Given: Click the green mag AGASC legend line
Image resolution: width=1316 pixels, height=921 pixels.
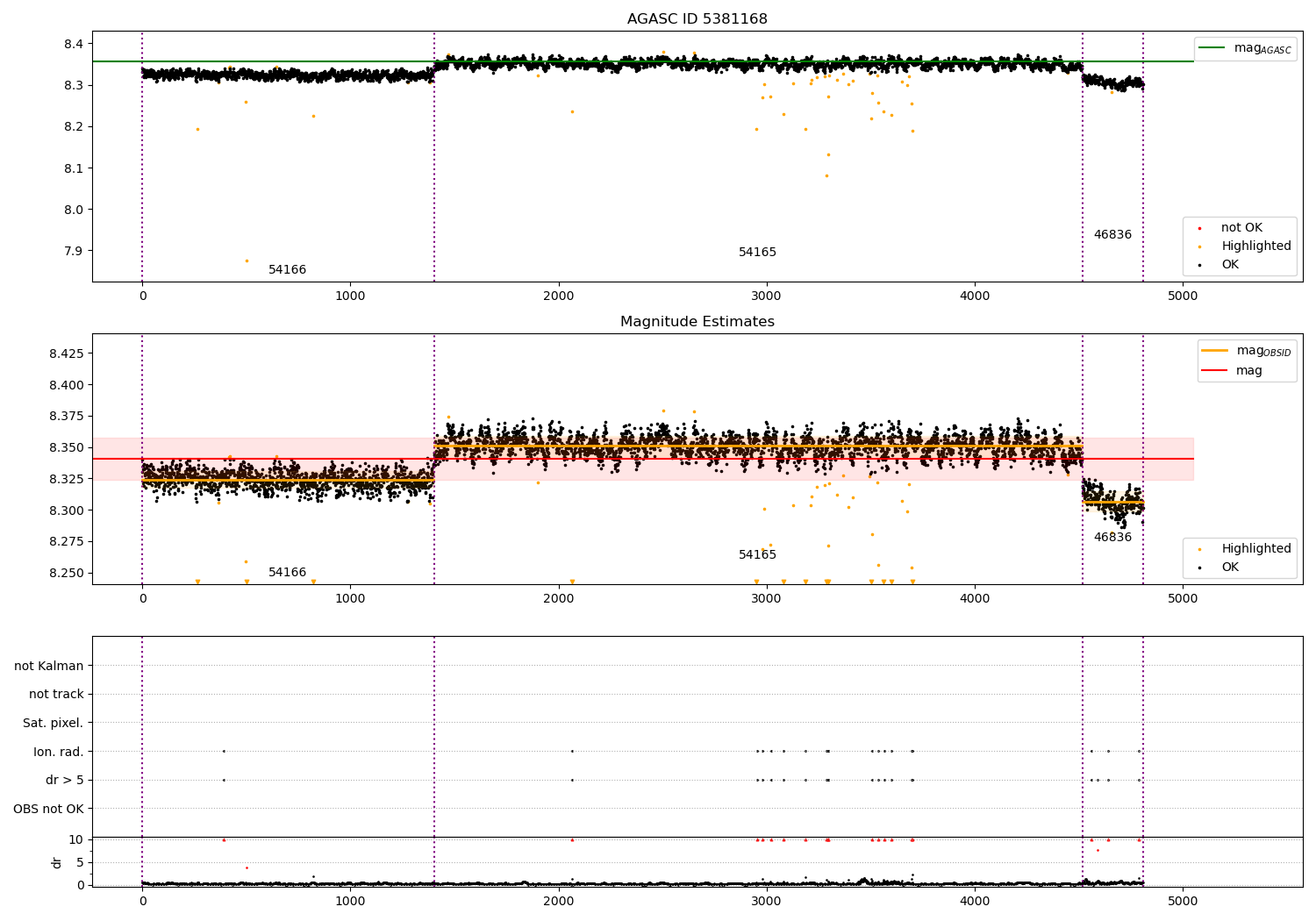Looking at the screenshot, I should click(x=1212, y=48).
